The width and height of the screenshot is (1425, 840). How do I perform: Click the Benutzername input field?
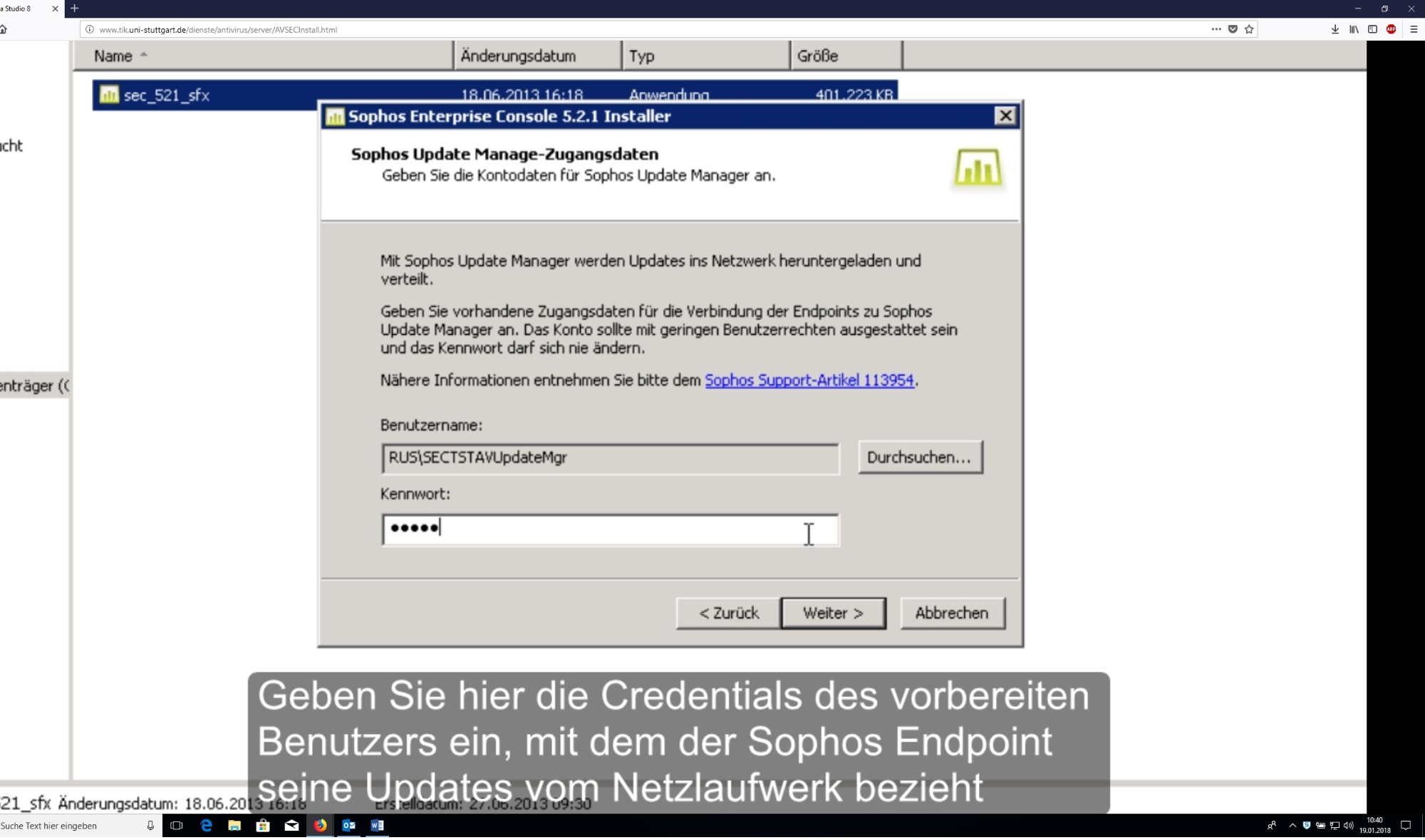pos(610,458)
